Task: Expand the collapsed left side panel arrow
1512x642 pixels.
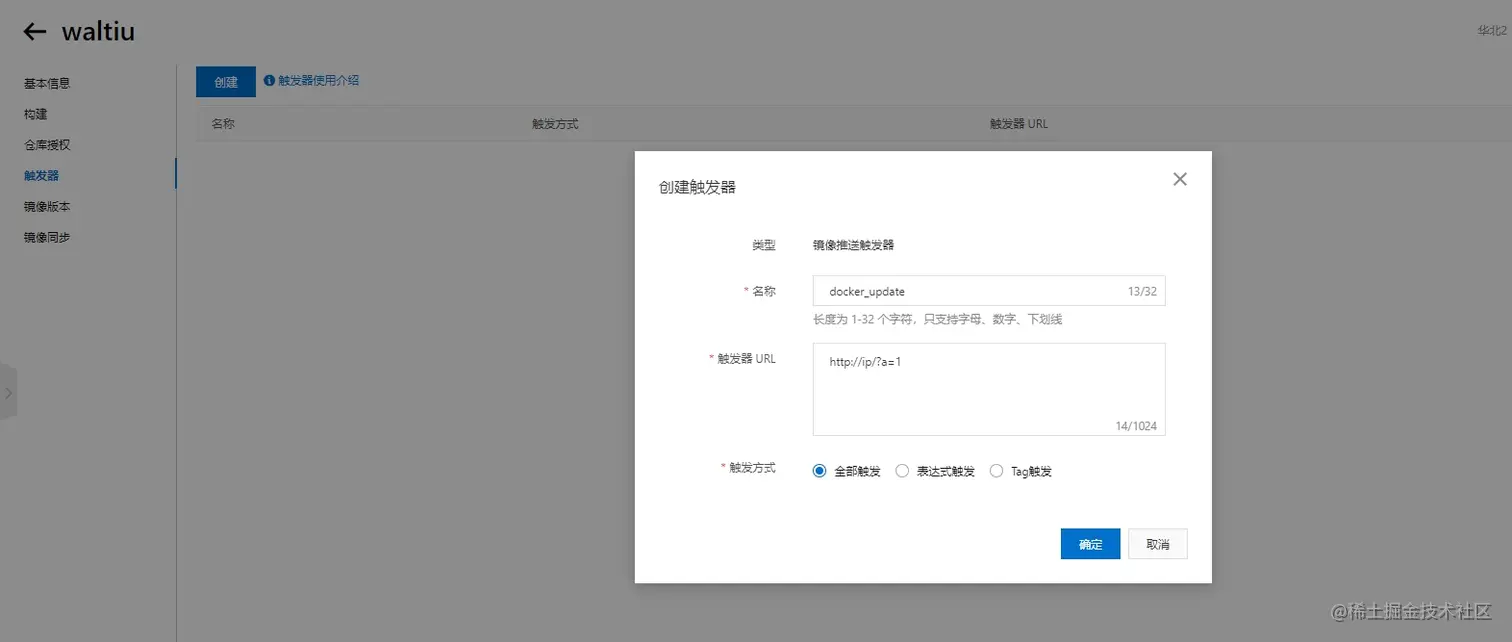Action: tap(8, 393)
